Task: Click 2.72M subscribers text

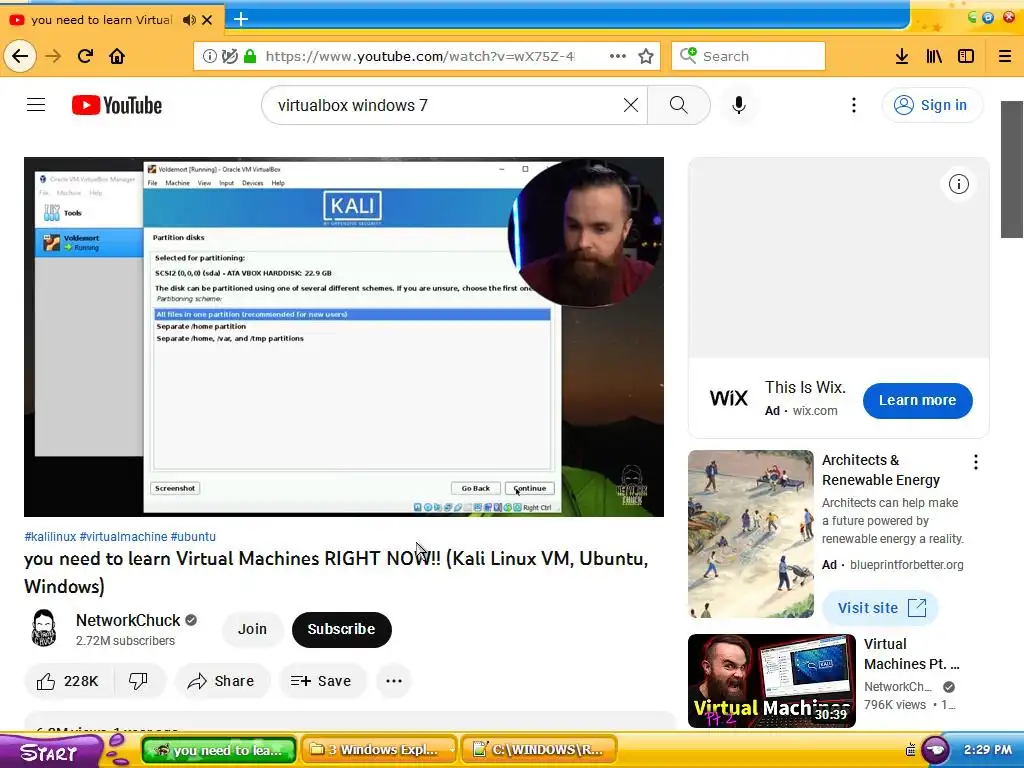Action: (125, 641)
